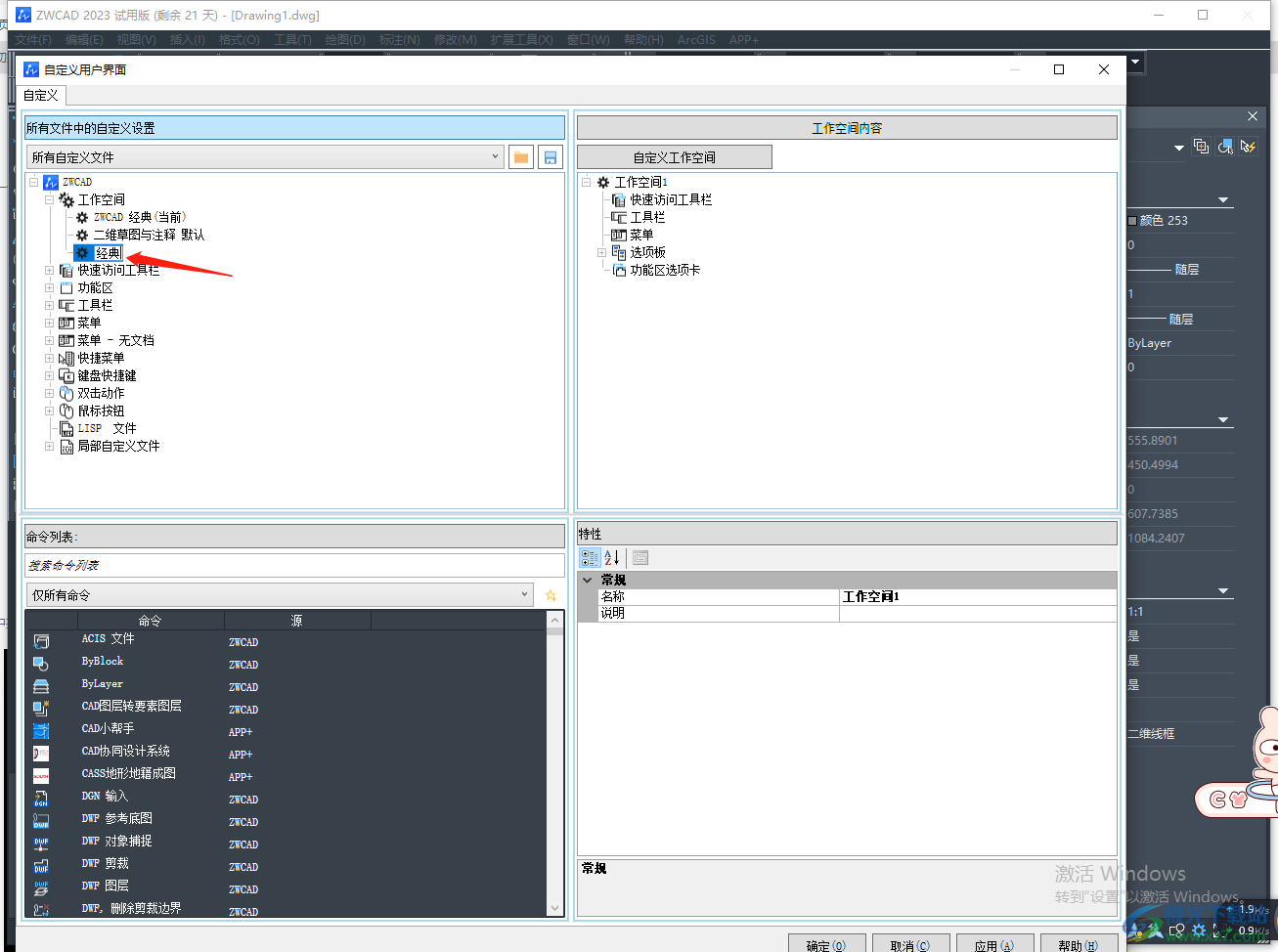Collapse the 常规 properties section

click(588, 580)
